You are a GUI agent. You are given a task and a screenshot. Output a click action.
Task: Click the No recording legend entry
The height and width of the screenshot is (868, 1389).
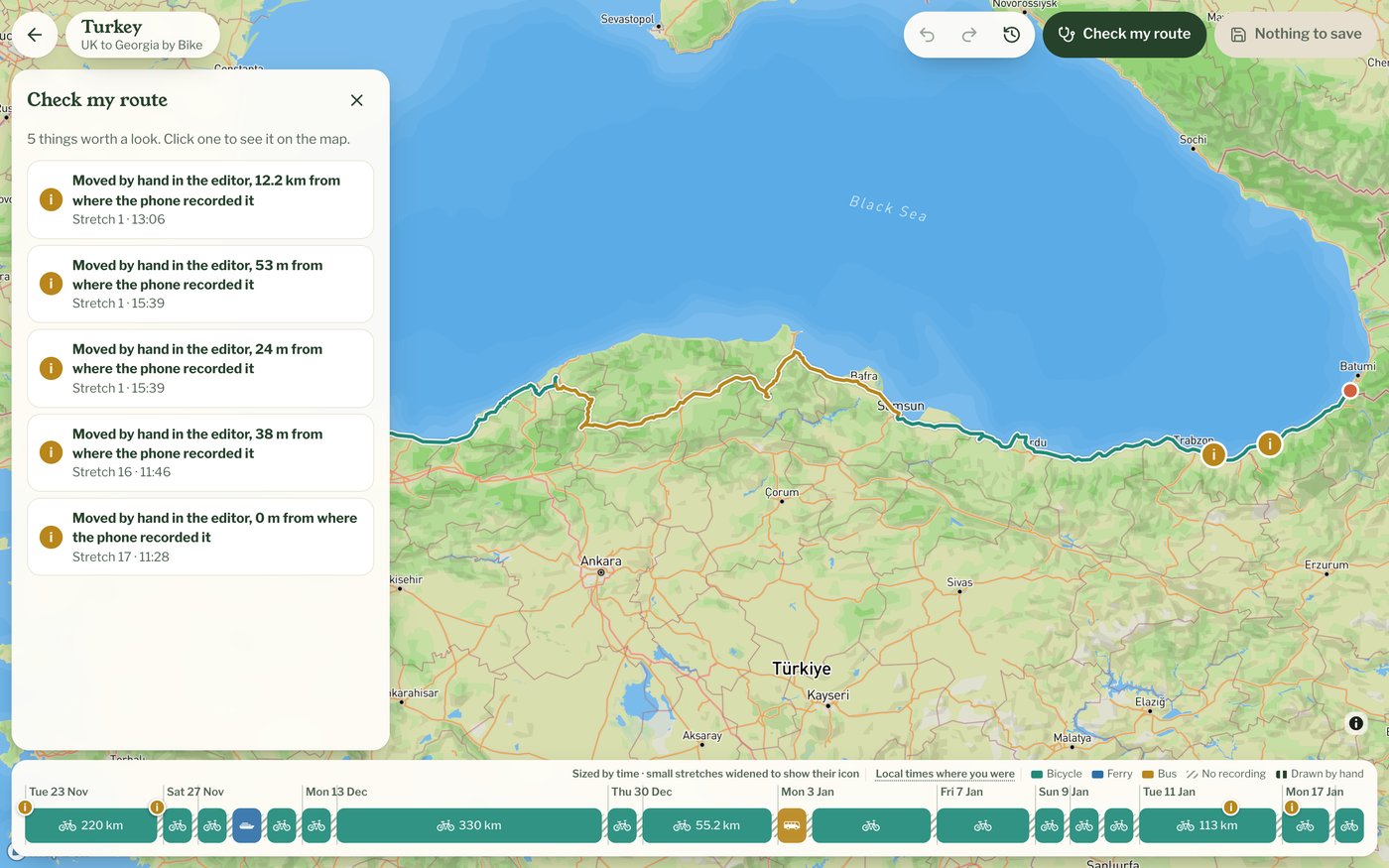(x=1226, y=774)
